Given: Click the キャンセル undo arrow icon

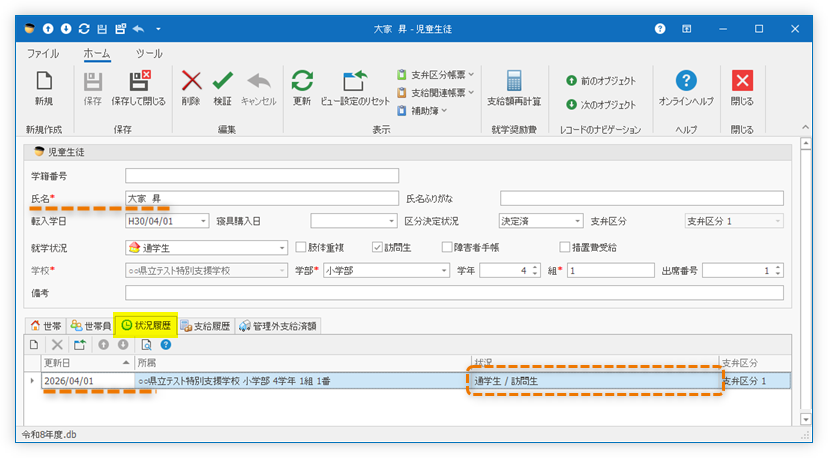Looking at the screenshot, I should (x=259, y=81).
